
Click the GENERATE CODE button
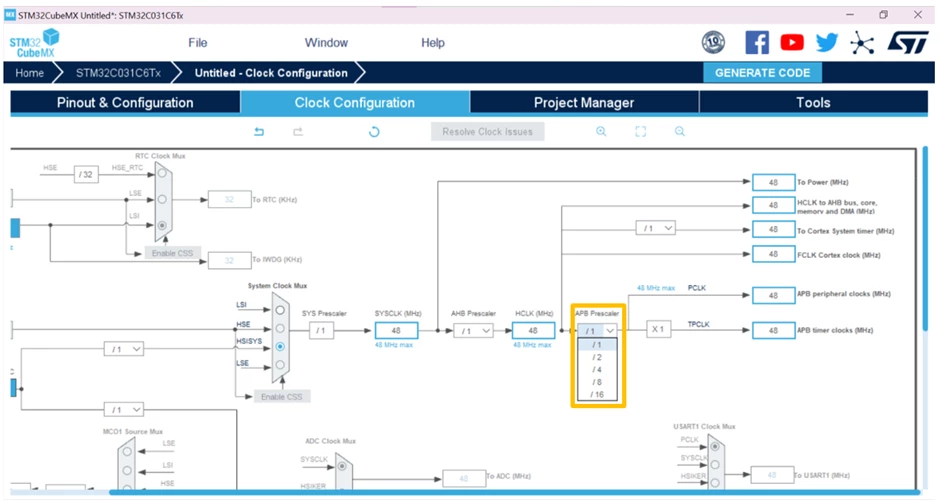763,73
